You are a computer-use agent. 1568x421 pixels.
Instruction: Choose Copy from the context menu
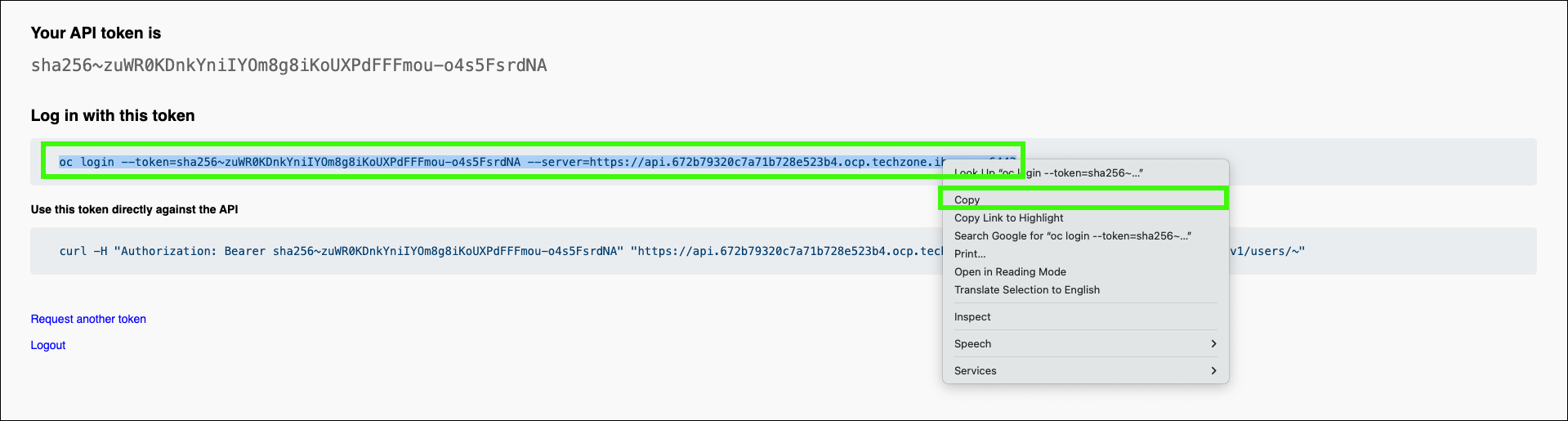pos(967,199)
